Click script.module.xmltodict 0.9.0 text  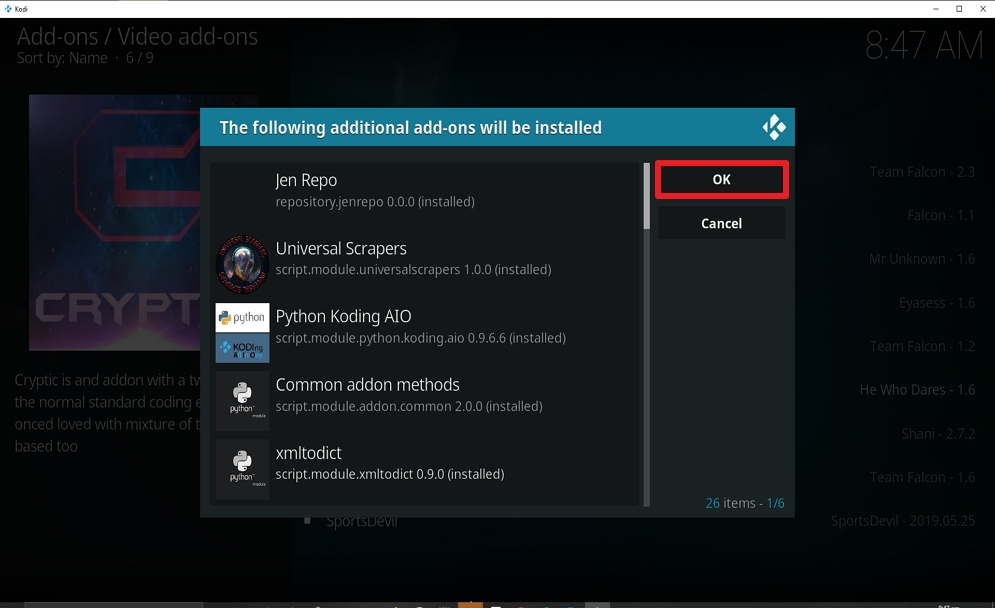pyautogui.click(x=390, y=474)
